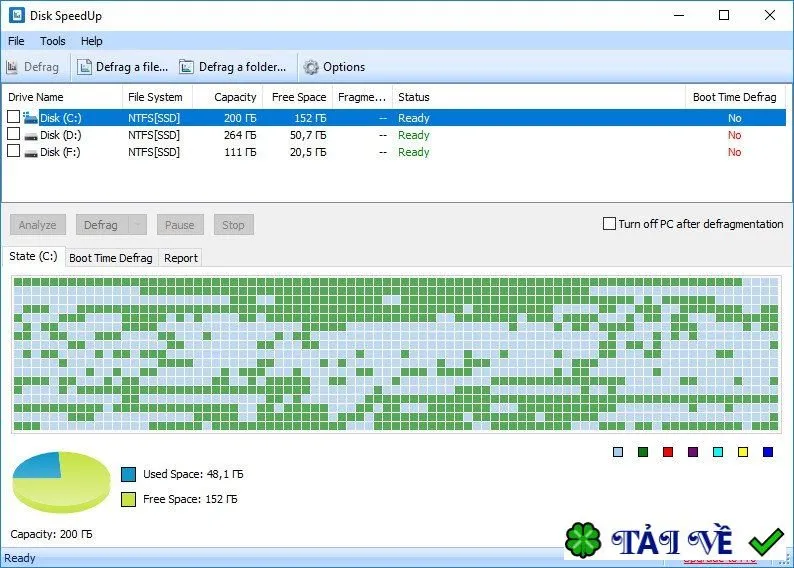The height and width of the screenshot is (568, 794).
Task: Select the Disk (C:) row name
Action: [x=61, y=118]
